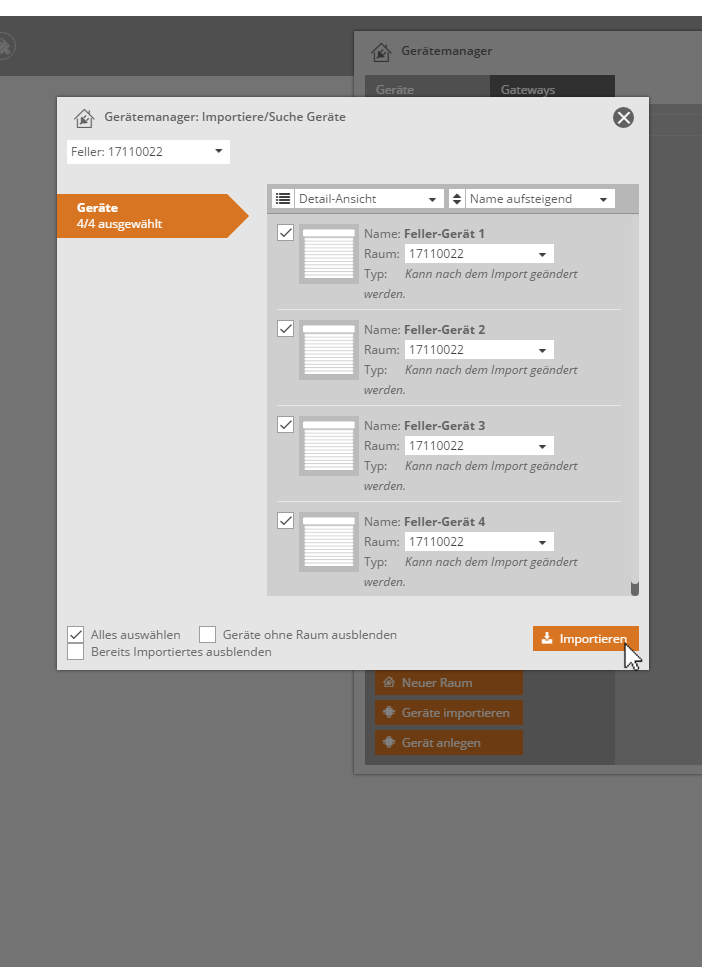Open Raum dropdown for Feller-Gerät 4
Image resolution: width=702 pixels, height=967 pixels.
click(479, 542)
